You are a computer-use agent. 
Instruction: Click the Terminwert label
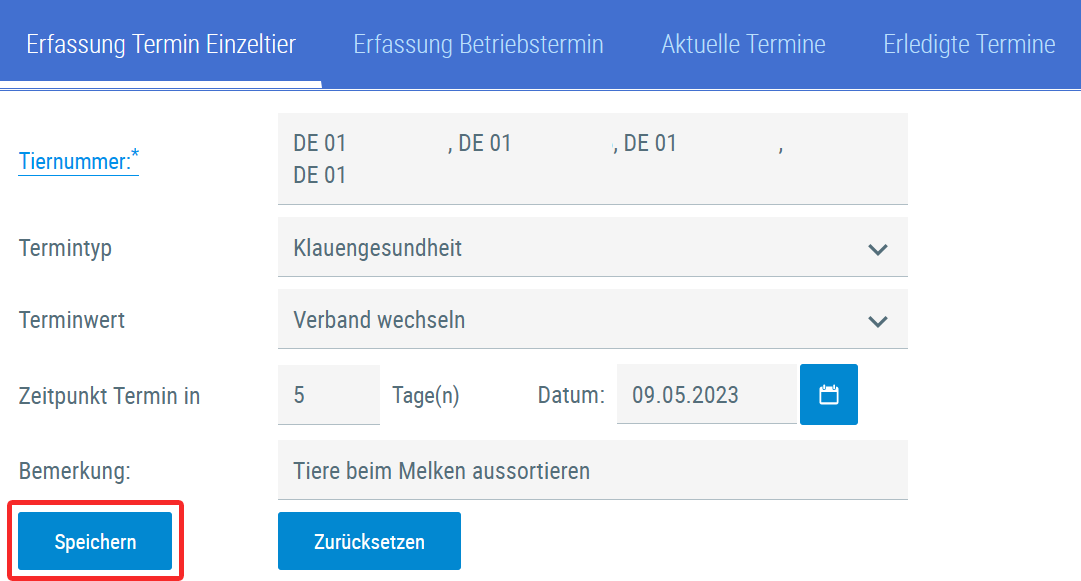pyautogui.click(x=72, y=320)
